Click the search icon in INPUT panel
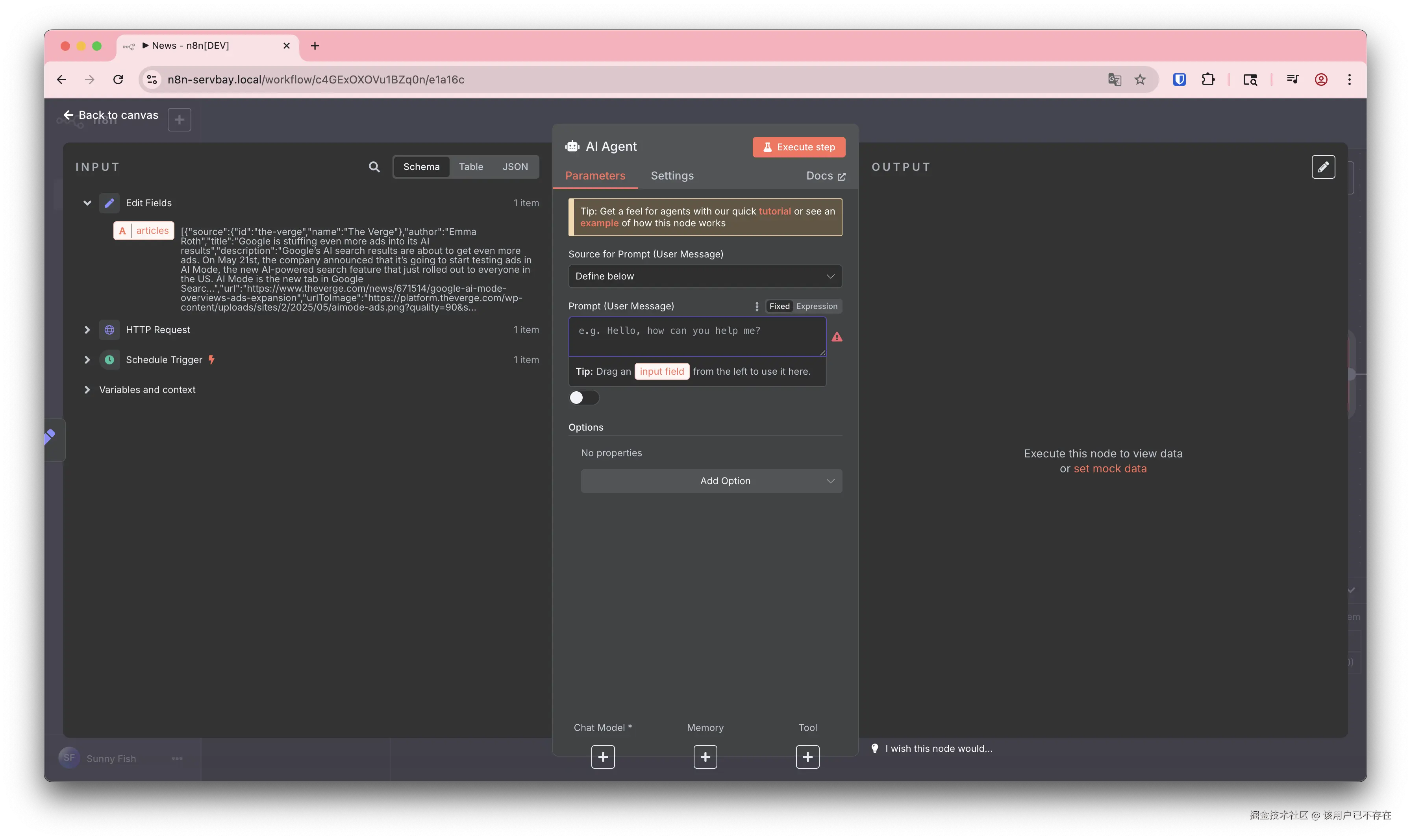 pos(374,167)
